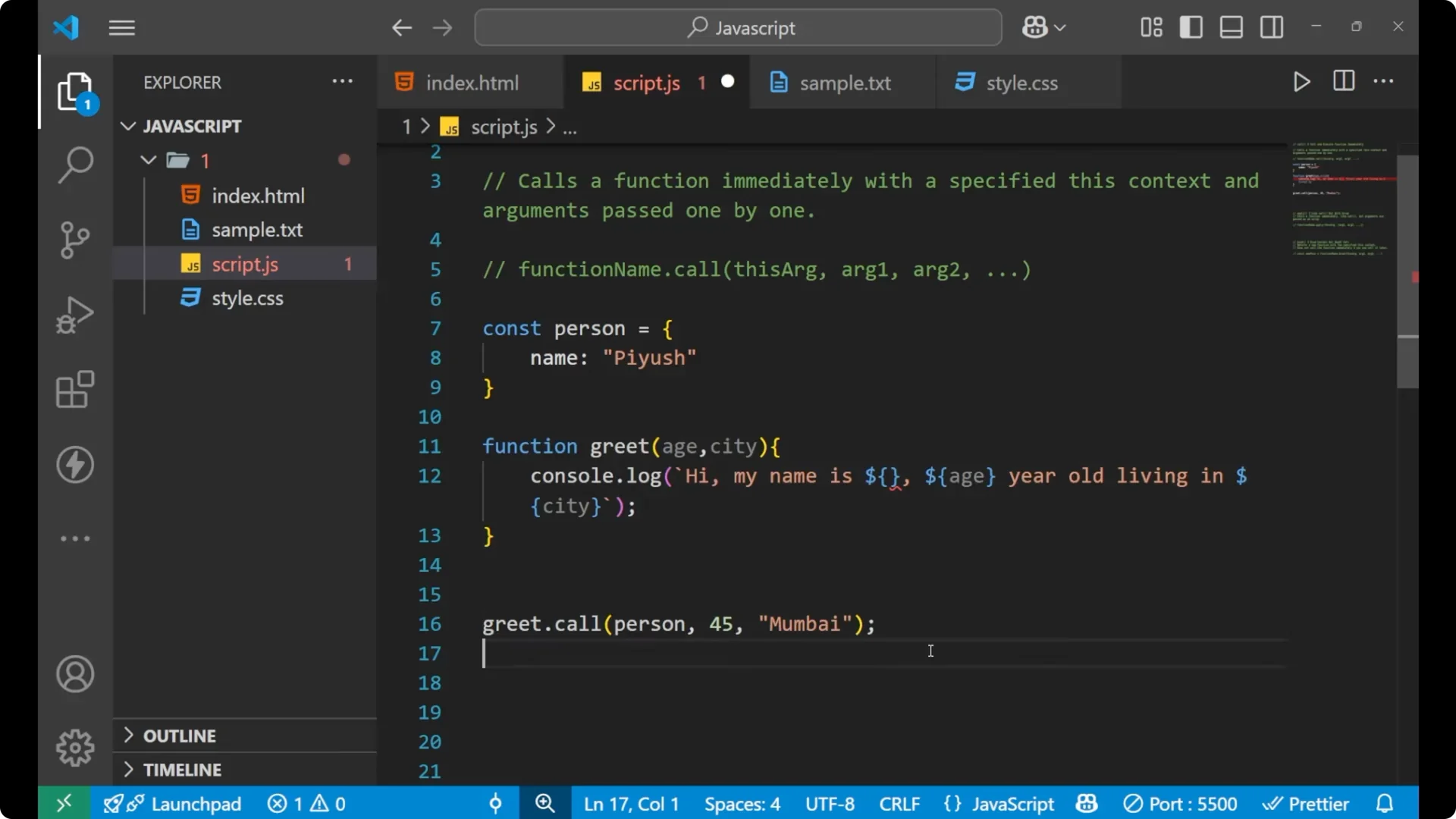Screen dimensions: 1456x819
Task: Open style.css from the Explorer
Action: pyautogui.click(x=246, y=298)
